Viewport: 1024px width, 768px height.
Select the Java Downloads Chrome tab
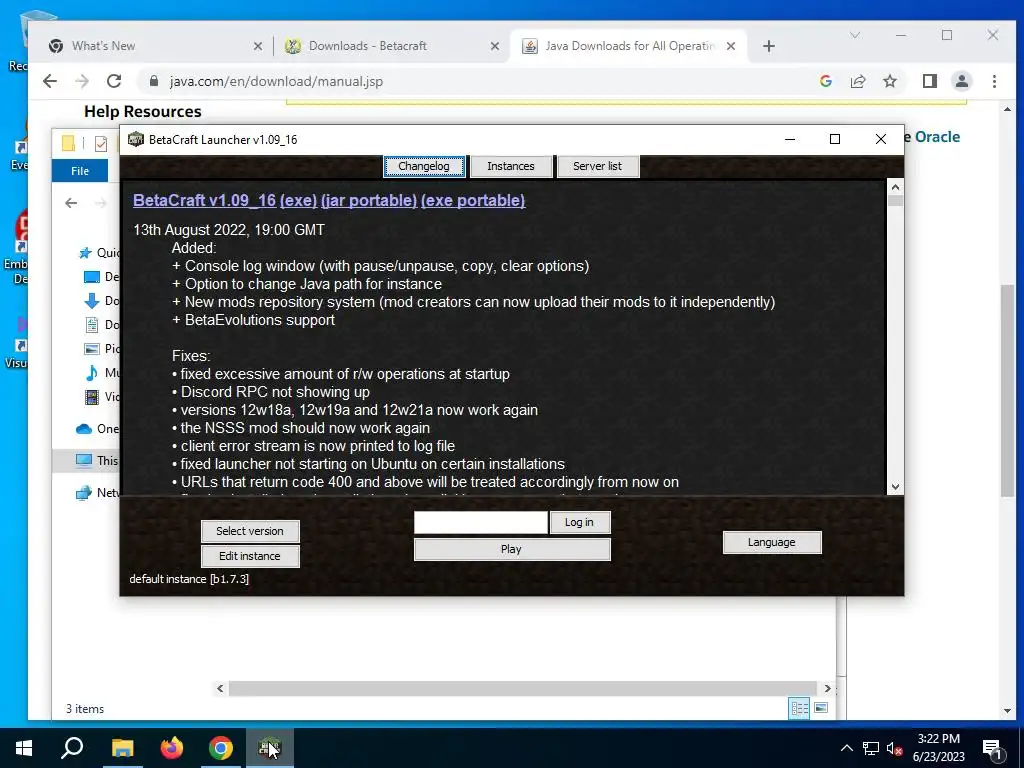[x=630, y=46]
